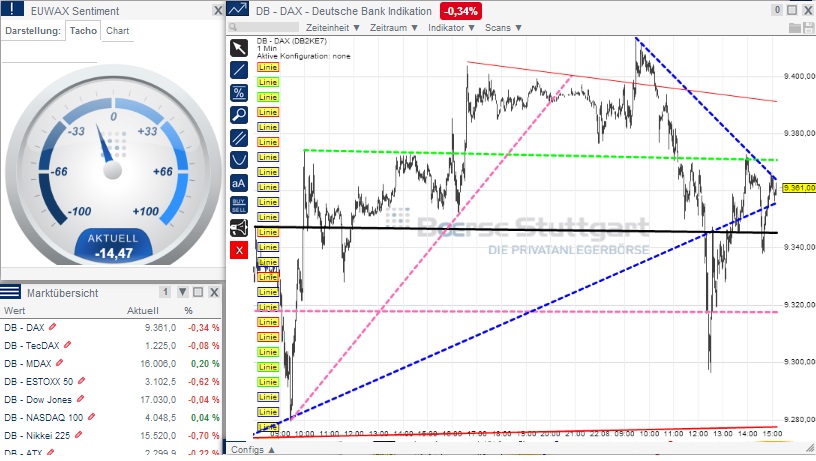This screenshot has width=816, height=461.
Task: Open the Marktübersicht triangle dropdown menu
Action: click(x=183, y=292)
